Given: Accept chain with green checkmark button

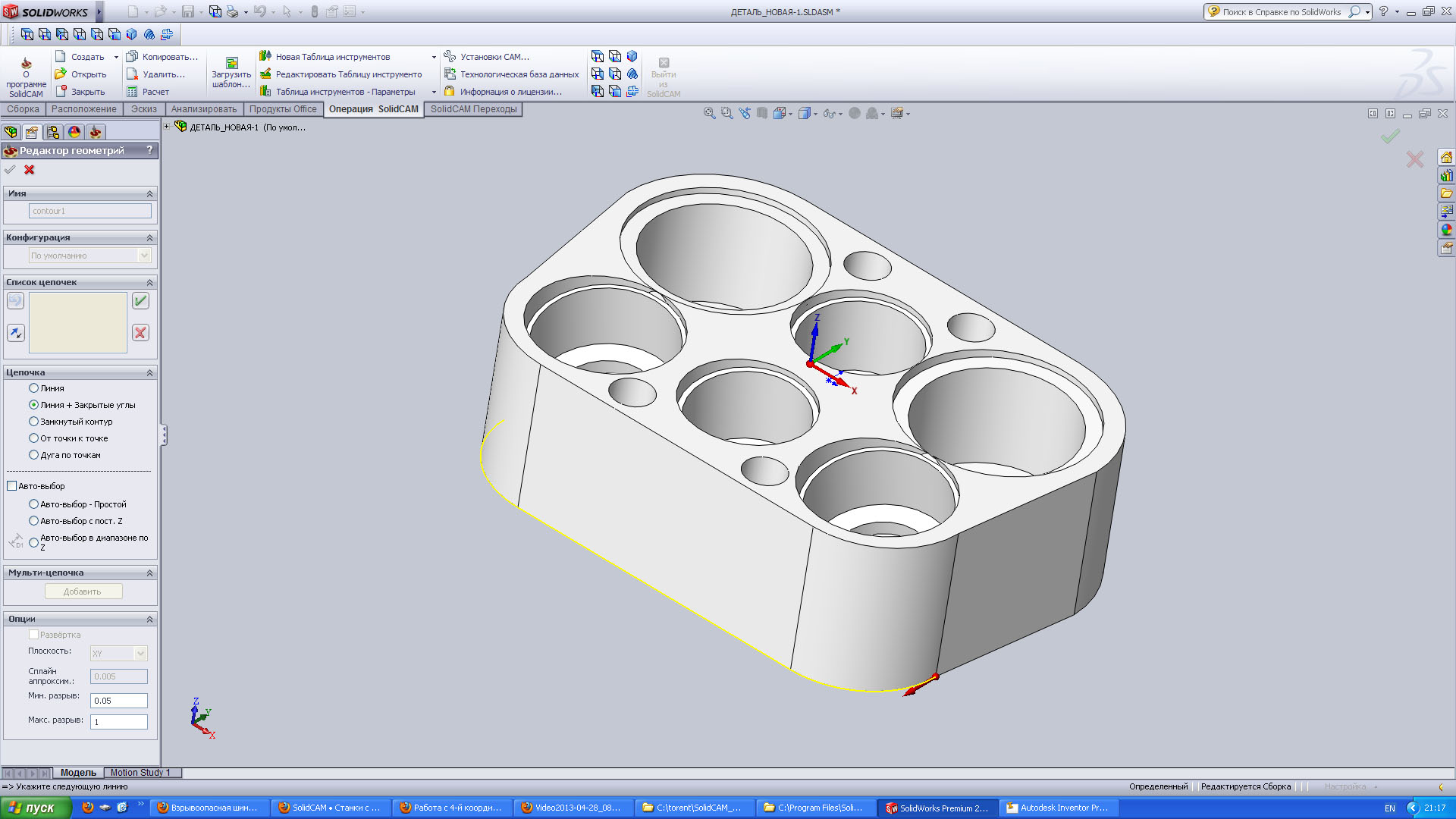Looking at the screenshot, I should (x=140, y=301).
